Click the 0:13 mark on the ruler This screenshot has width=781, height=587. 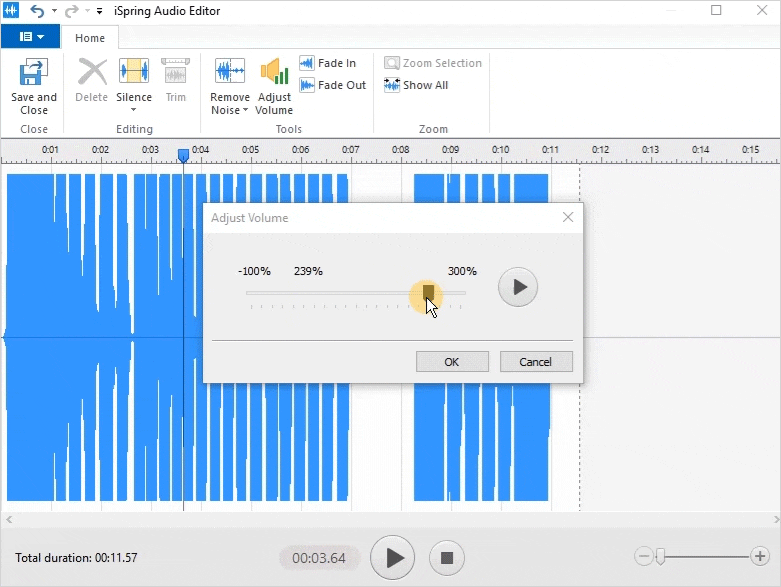pos(650,149)
